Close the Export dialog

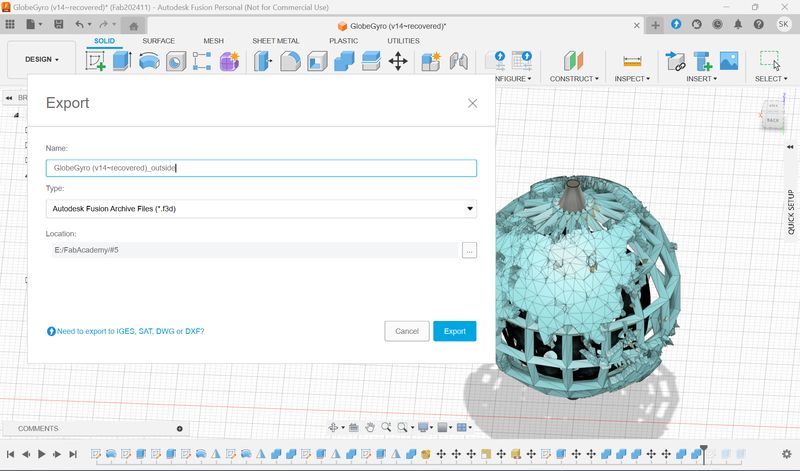[472, 104]
